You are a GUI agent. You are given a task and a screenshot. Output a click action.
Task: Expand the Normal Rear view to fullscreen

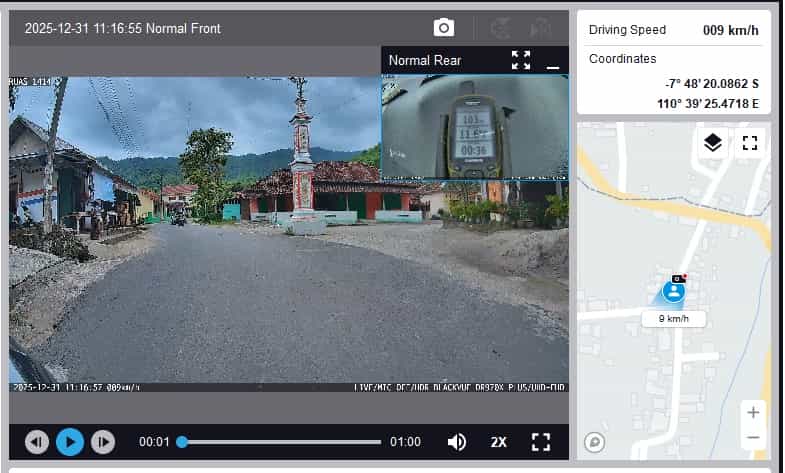click(521, 60)
